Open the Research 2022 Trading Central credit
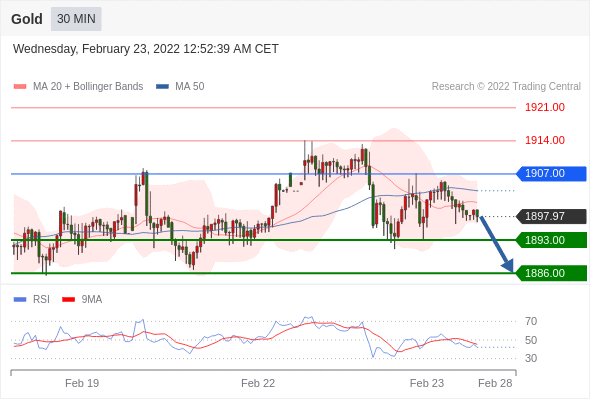This screenshot has width=590, height=400. click(x=506, y=87)
